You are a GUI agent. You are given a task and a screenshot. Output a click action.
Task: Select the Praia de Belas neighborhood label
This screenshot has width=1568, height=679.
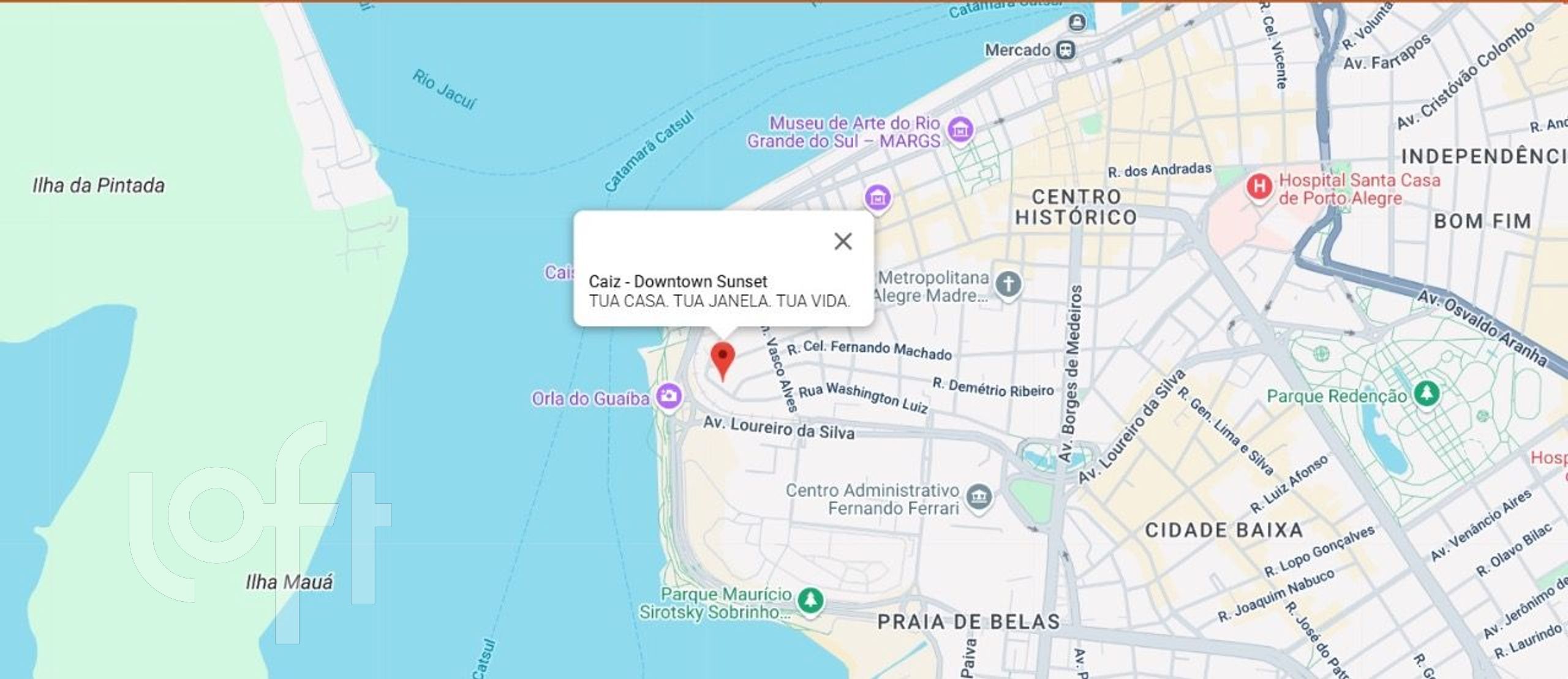click(969, 621)
